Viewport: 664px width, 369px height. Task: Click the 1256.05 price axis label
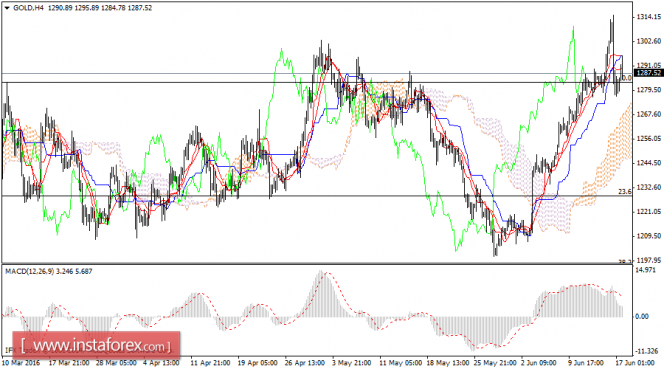tap(649, 139)
